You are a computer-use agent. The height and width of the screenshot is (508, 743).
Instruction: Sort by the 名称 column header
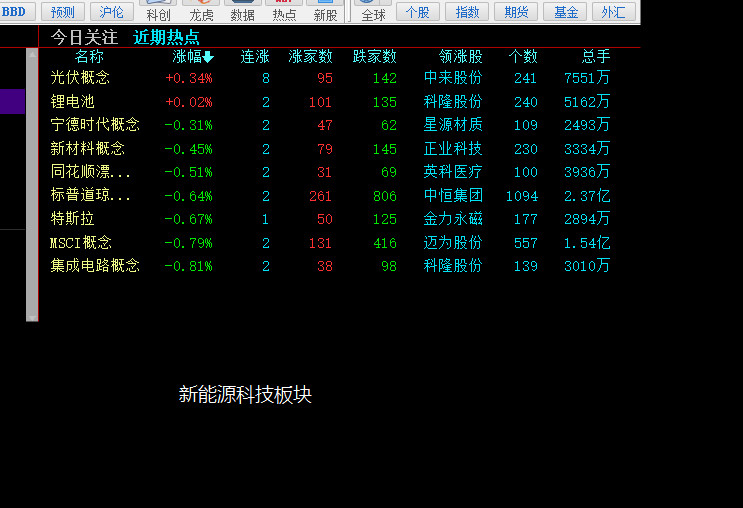pyautogui.click(x=89, y=57)
